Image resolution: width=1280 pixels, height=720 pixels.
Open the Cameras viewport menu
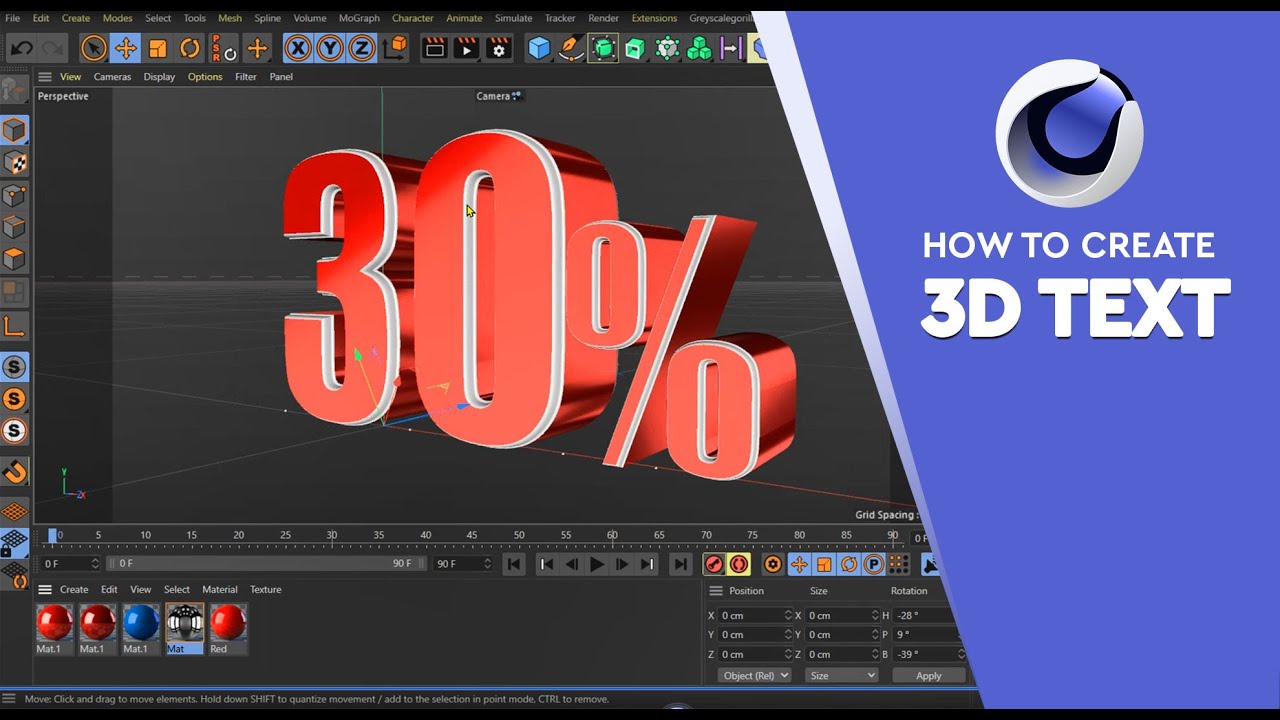[x=112, y=76]
